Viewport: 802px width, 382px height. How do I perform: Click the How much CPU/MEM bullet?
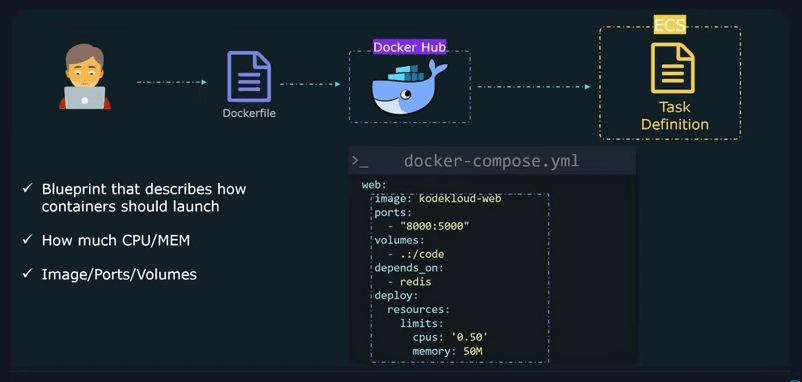pos(116,240)
